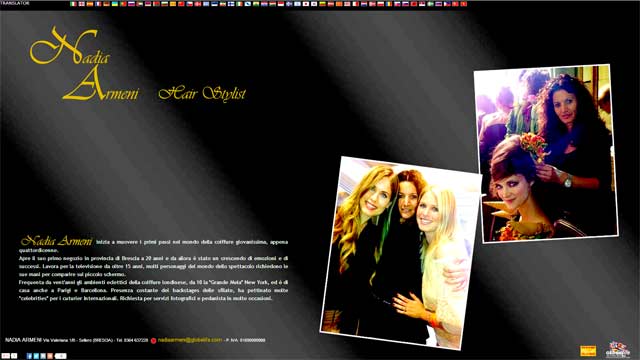Open the three women group photo
The image size is (640, 360).
coord(401,252)
